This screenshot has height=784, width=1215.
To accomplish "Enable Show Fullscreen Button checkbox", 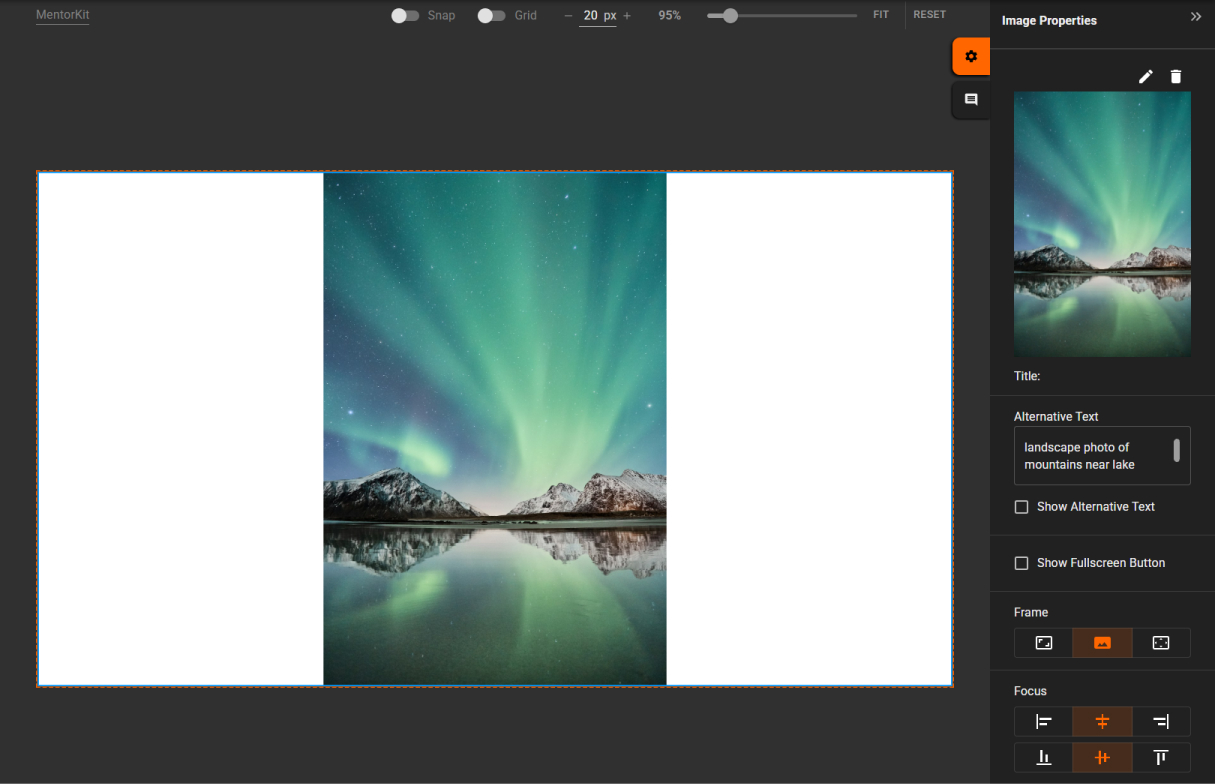I will tap(1021, 563).
